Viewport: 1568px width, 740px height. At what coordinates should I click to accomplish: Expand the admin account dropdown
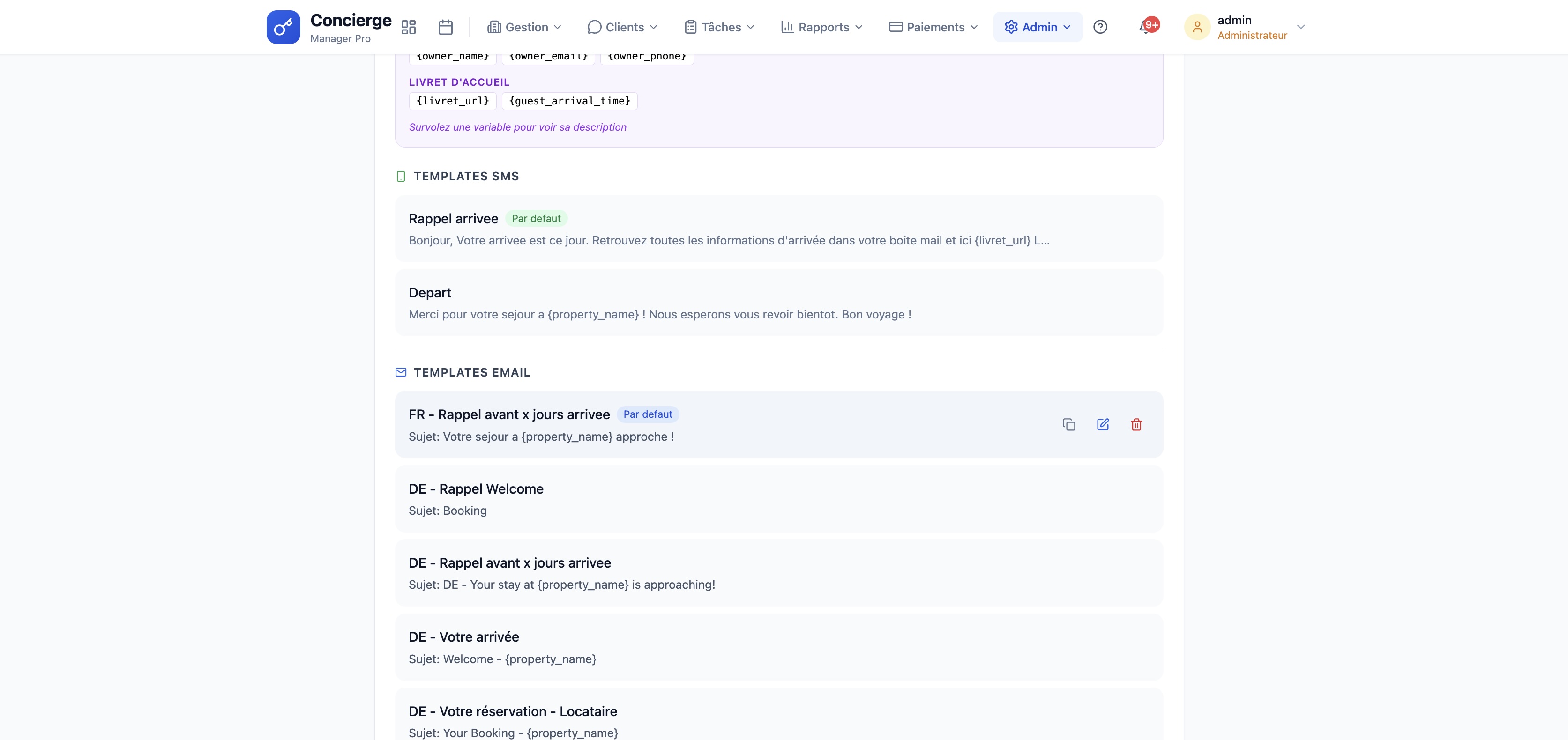(1301, 27)
